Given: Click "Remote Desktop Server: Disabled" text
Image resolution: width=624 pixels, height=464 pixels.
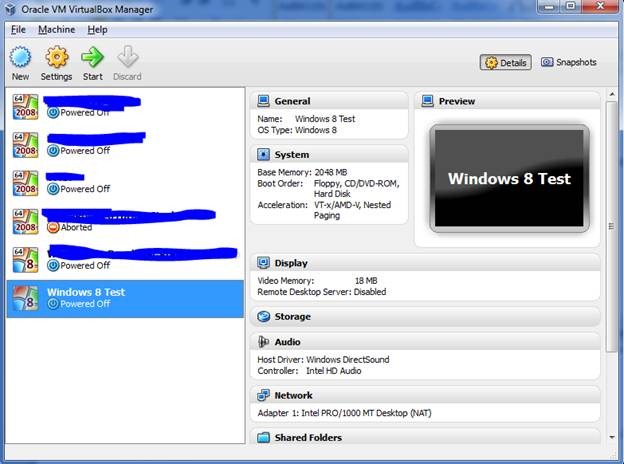Looking at the screenshot, I should [322, 292].
